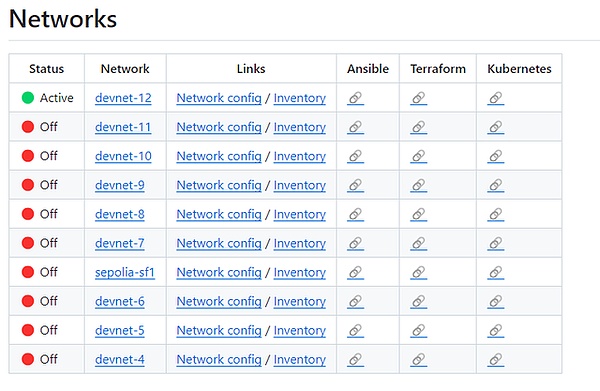Open Inventory link for devnet-7
Screen dimensions: 600x391
pyautogui.click(x=300, y=243)
